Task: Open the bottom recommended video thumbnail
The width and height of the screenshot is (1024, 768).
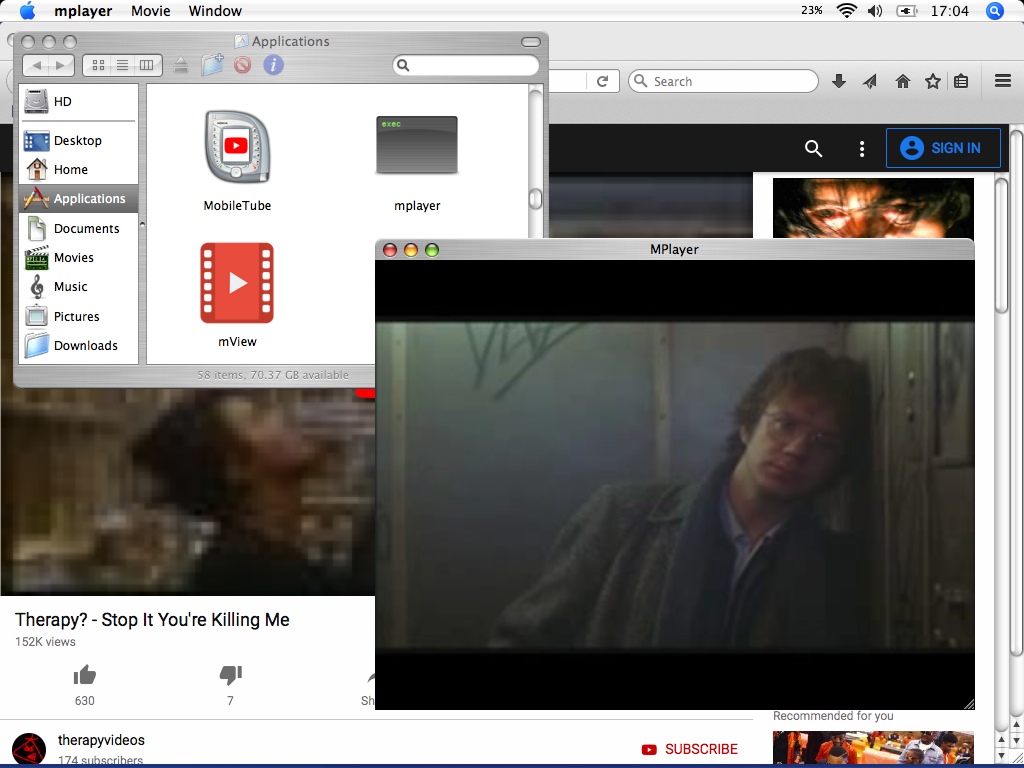Action: point(873,748)
